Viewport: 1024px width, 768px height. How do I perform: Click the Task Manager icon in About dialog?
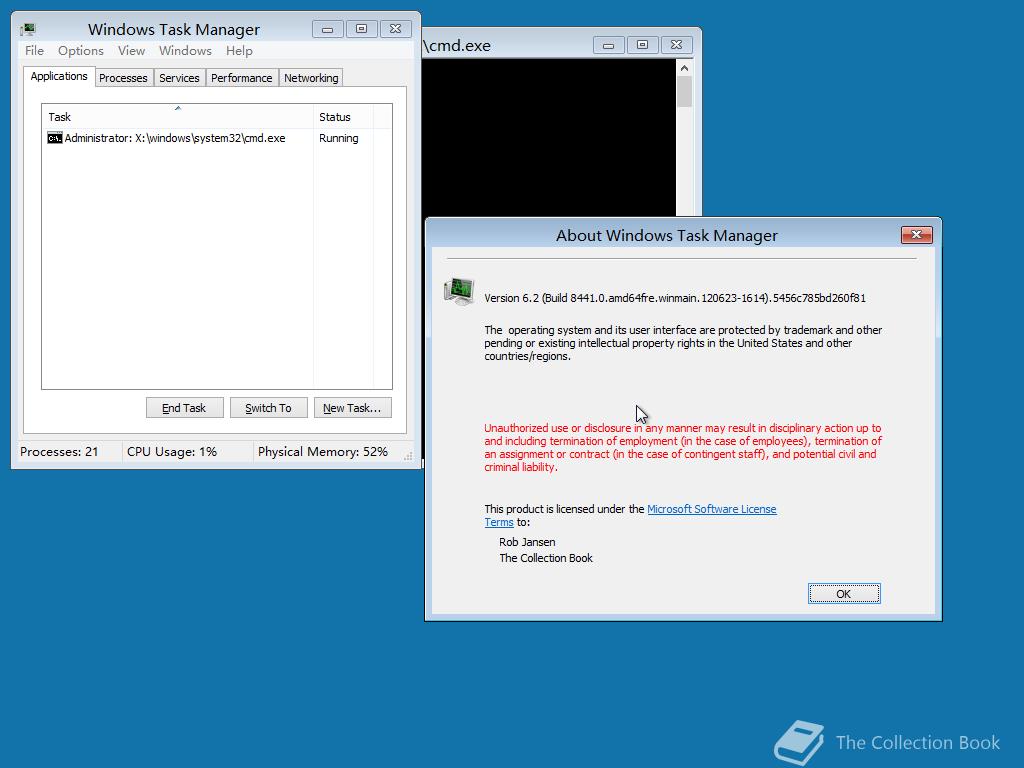point(459,291)
